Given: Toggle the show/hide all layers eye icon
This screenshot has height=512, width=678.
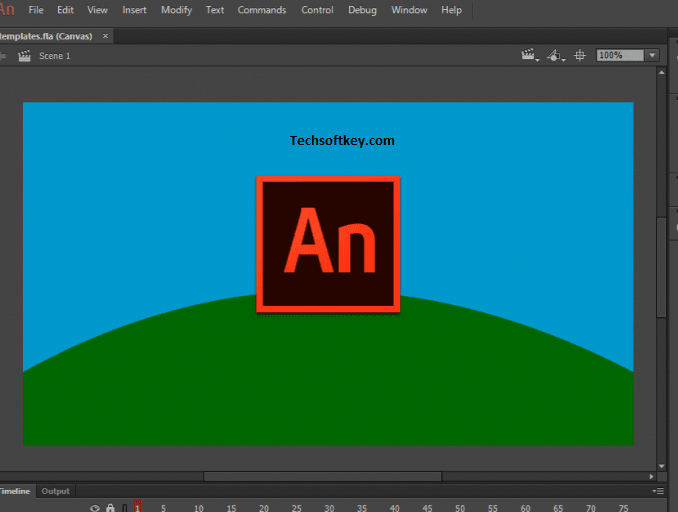Looking at the screenshot, I should coord(95,508).
